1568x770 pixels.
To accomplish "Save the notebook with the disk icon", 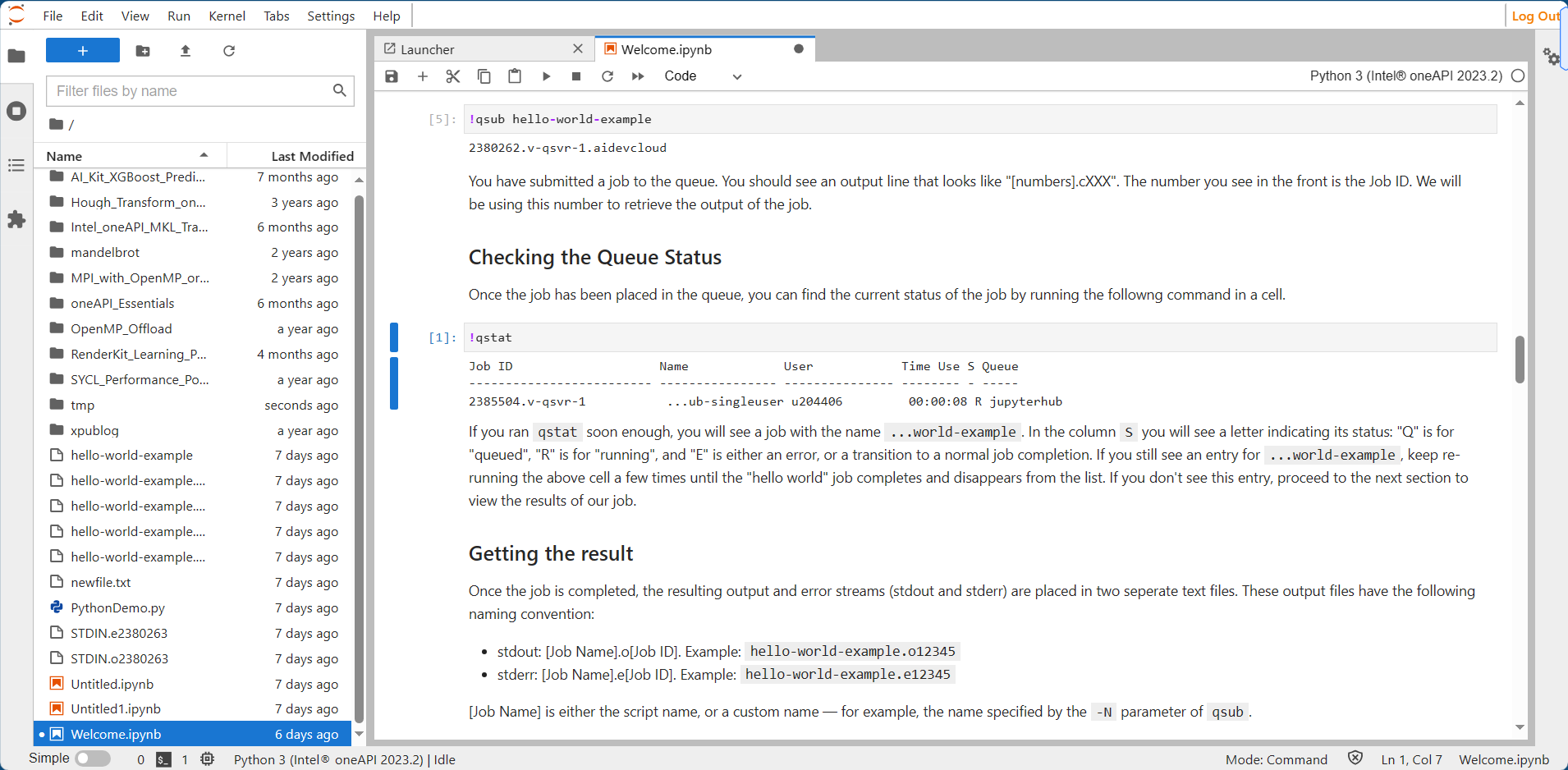I will [x=392, y=76].
